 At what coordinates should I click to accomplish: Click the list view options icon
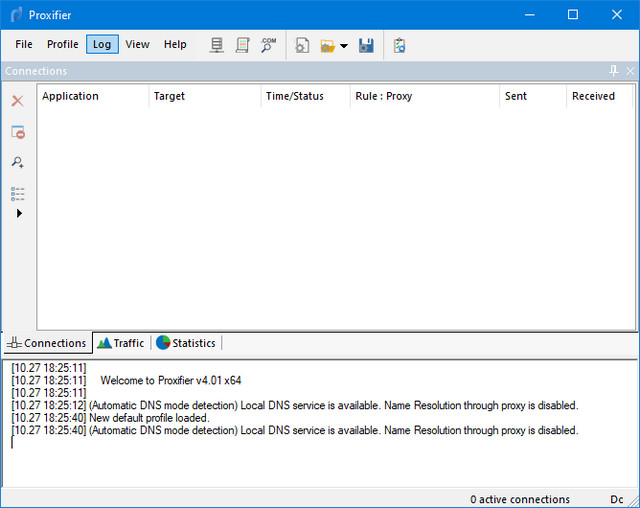[x=17, y=192]
